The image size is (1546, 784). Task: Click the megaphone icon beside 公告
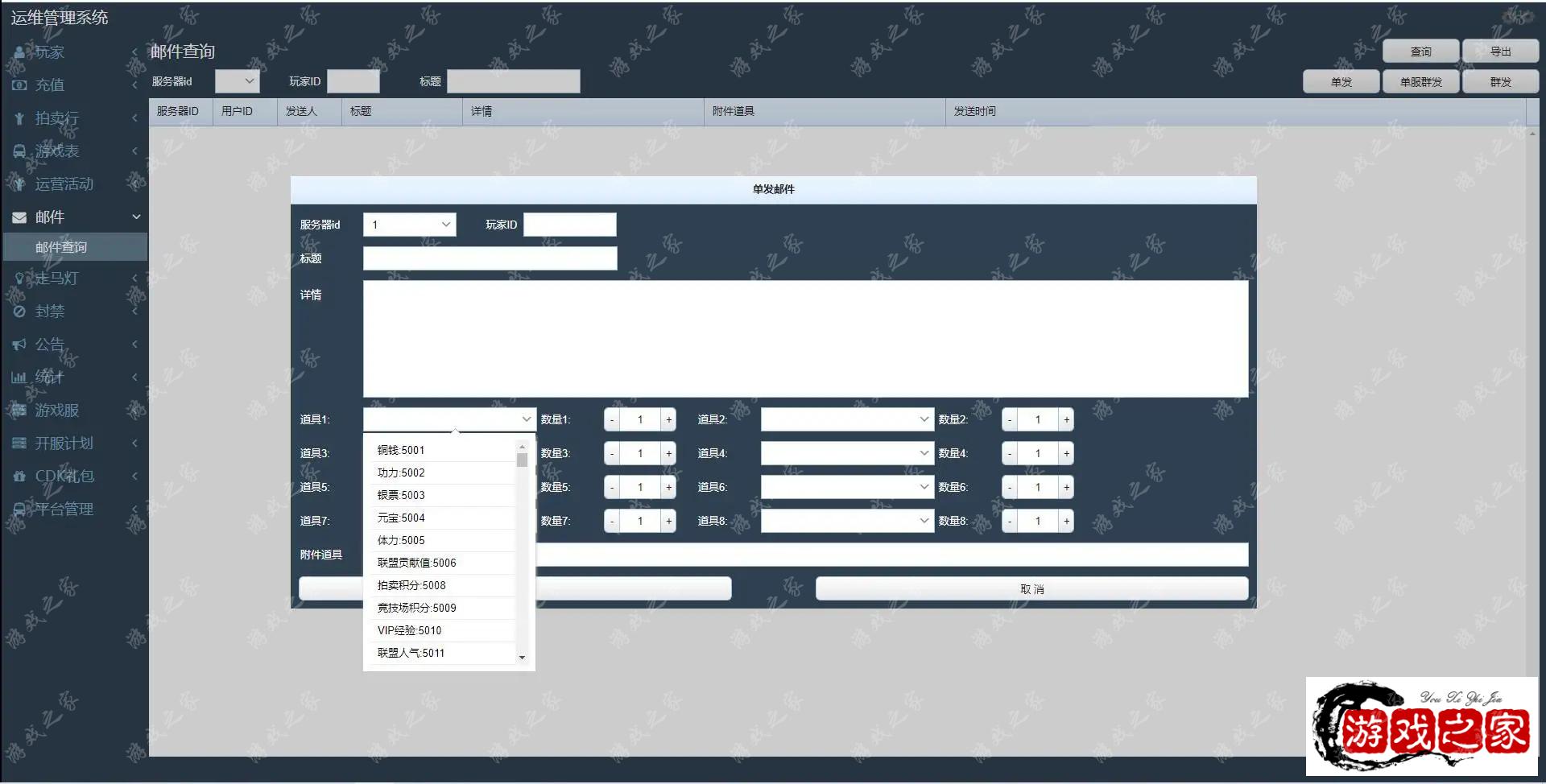coord(19,345)
